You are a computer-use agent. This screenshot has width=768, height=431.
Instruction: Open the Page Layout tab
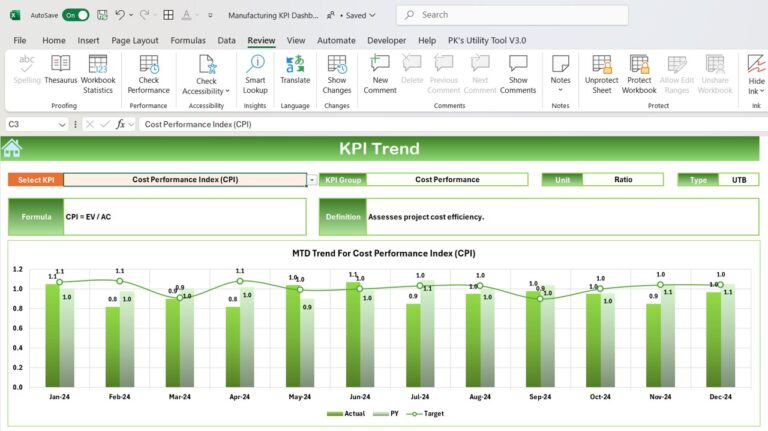click(135, 41)
